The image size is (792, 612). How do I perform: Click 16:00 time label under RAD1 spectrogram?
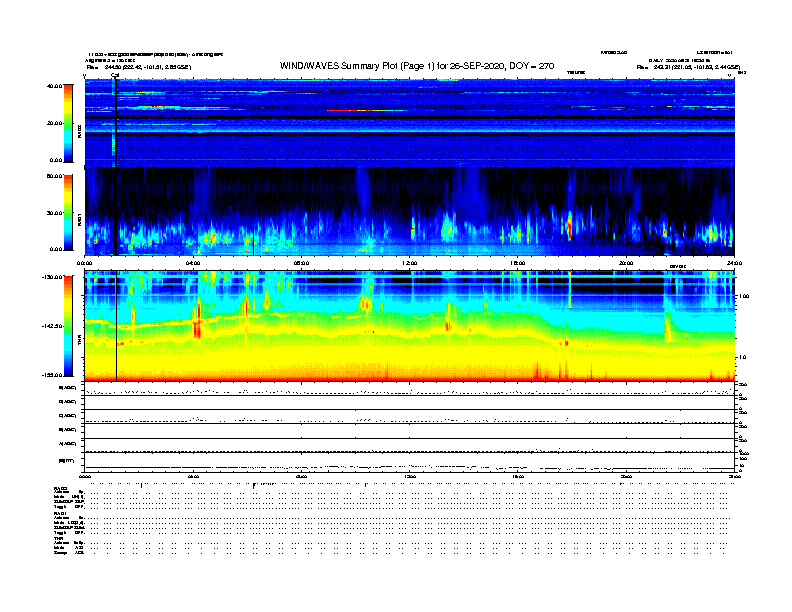tap(518, 263)
